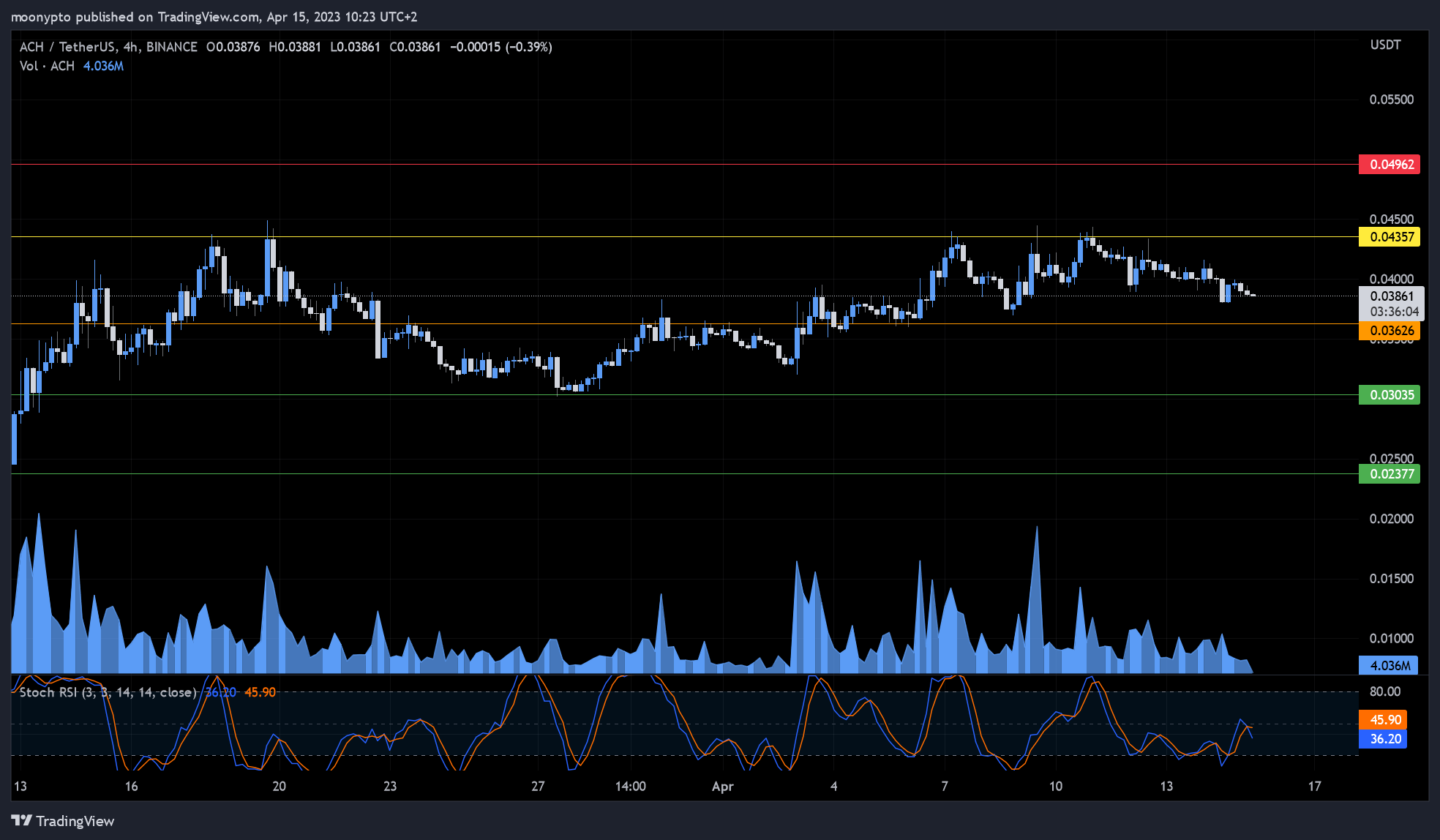Click the green 0.02377 price label

coord(1389,474)
